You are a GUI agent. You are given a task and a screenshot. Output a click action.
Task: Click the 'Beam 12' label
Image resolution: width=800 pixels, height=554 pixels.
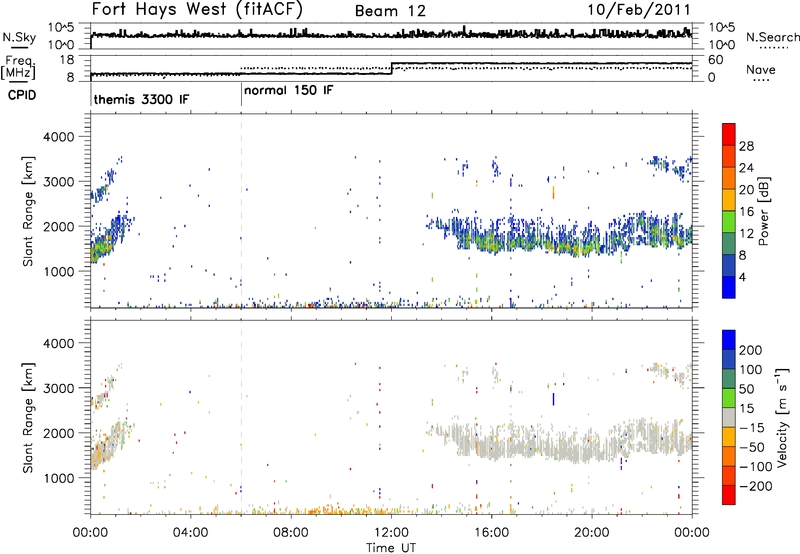tap(390, 11)
